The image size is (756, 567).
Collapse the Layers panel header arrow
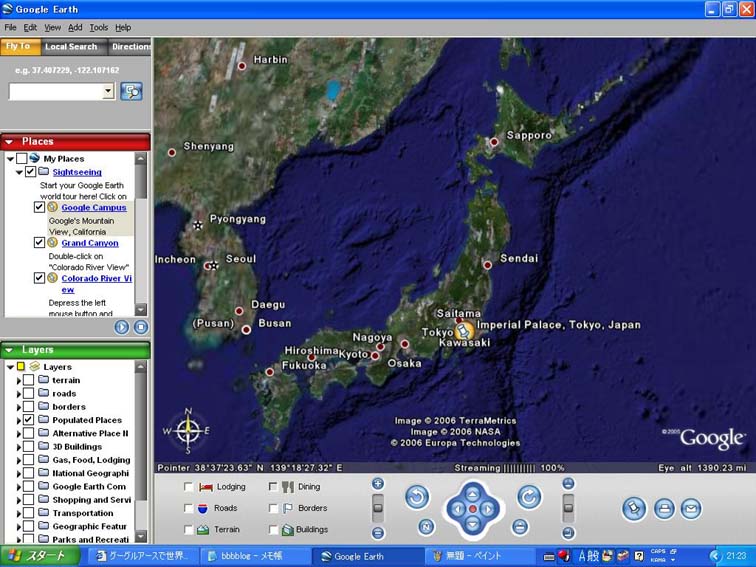click(x=9, y=350)
